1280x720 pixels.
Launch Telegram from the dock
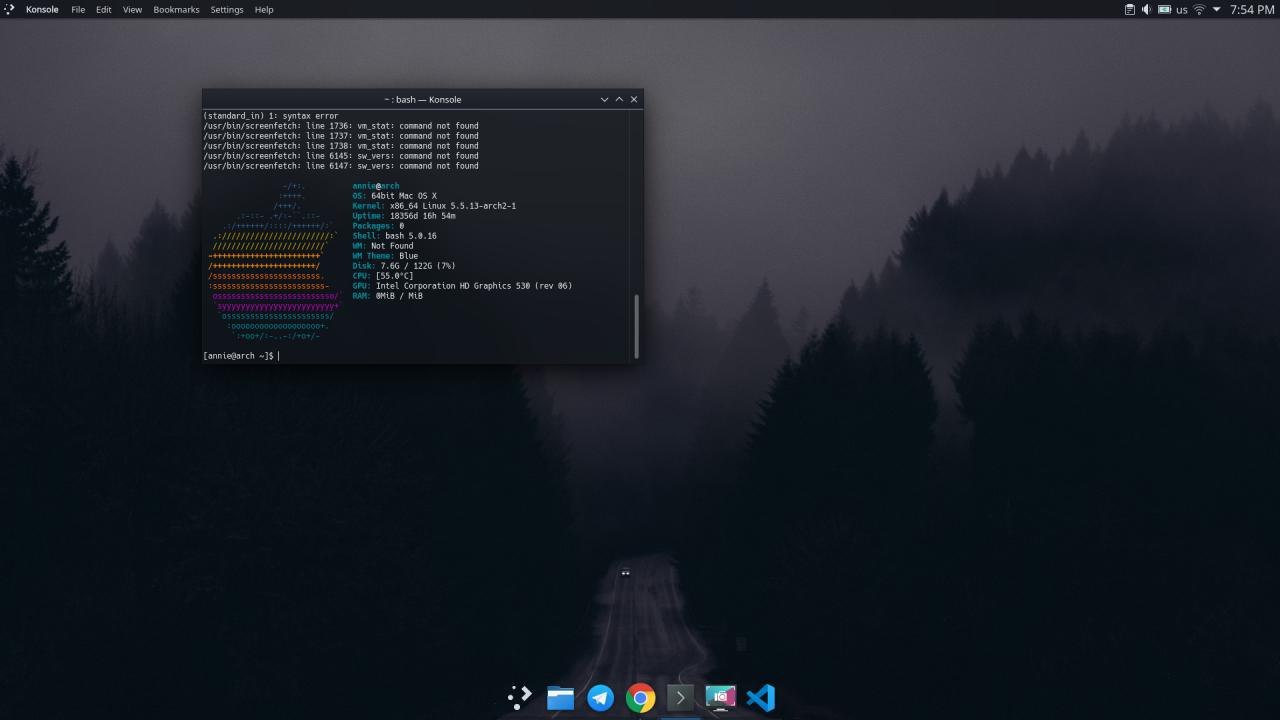click(x=600, y=697)
